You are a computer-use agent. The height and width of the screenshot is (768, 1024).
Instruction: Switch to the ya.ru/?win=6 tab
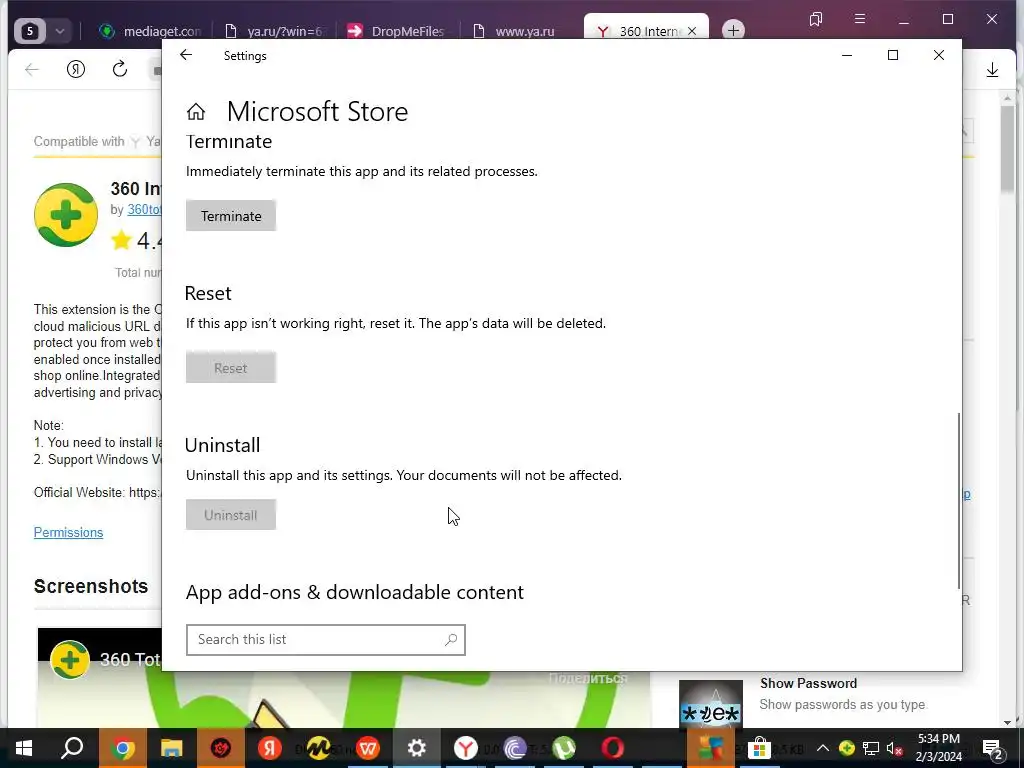click(274, 31)
